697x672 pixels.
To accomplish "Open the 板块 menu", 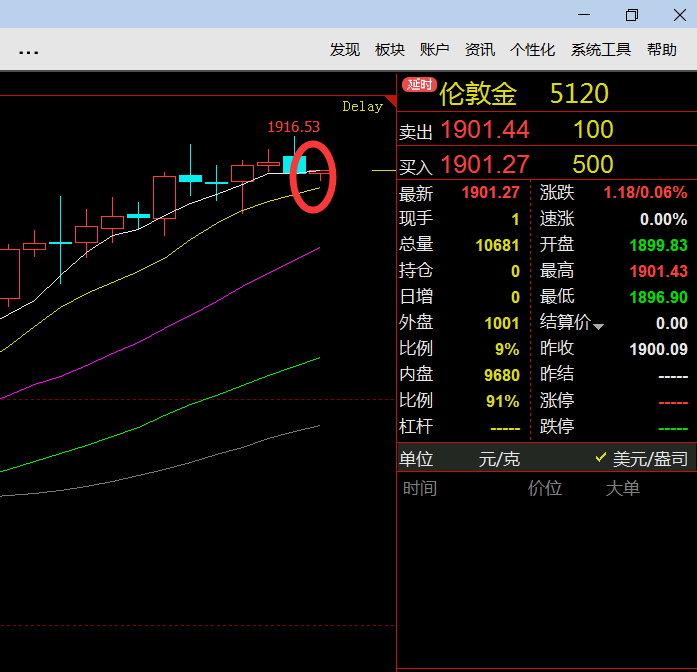I will point(390,50).
